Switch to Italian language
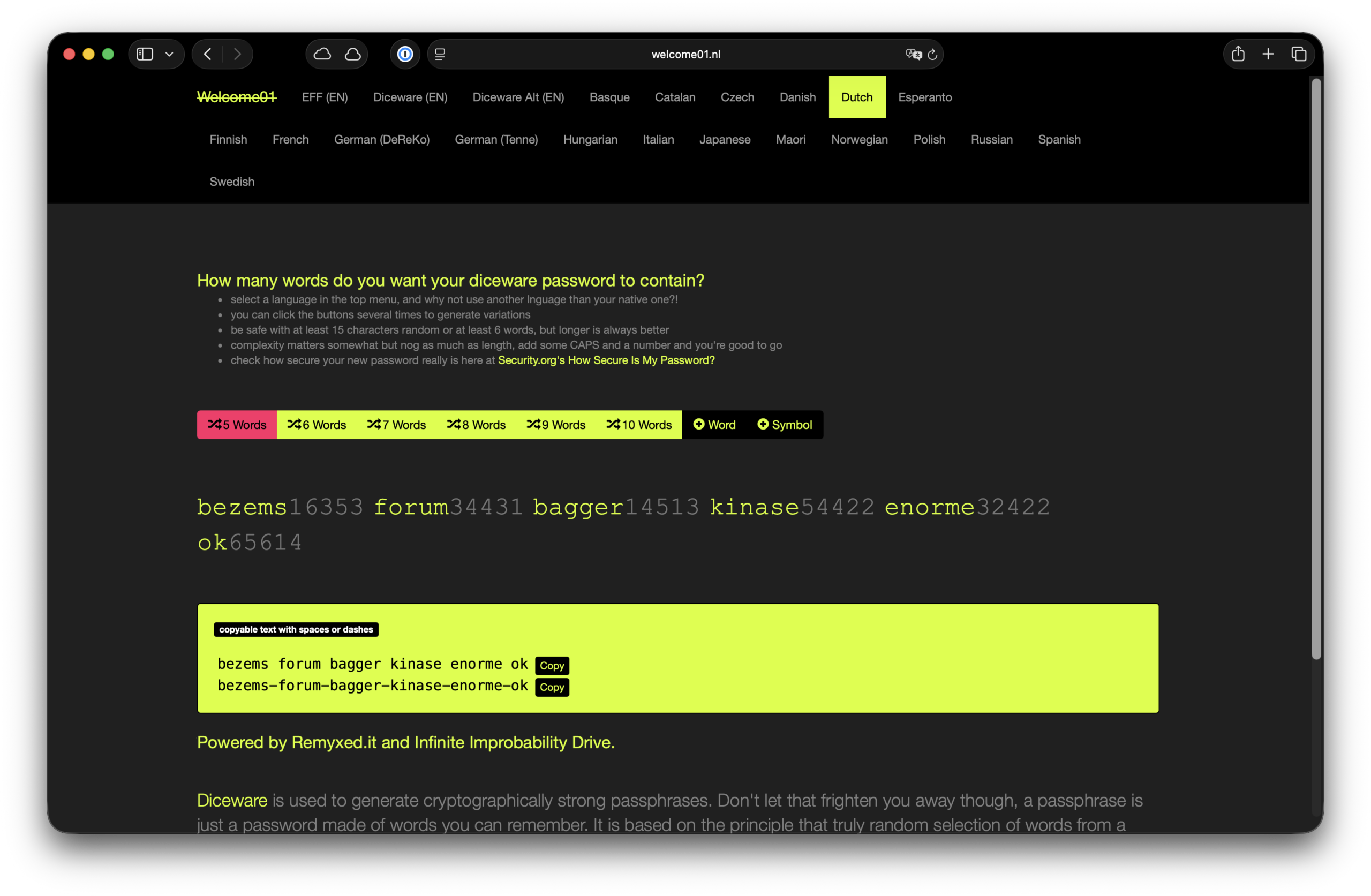 pos(658,139)
